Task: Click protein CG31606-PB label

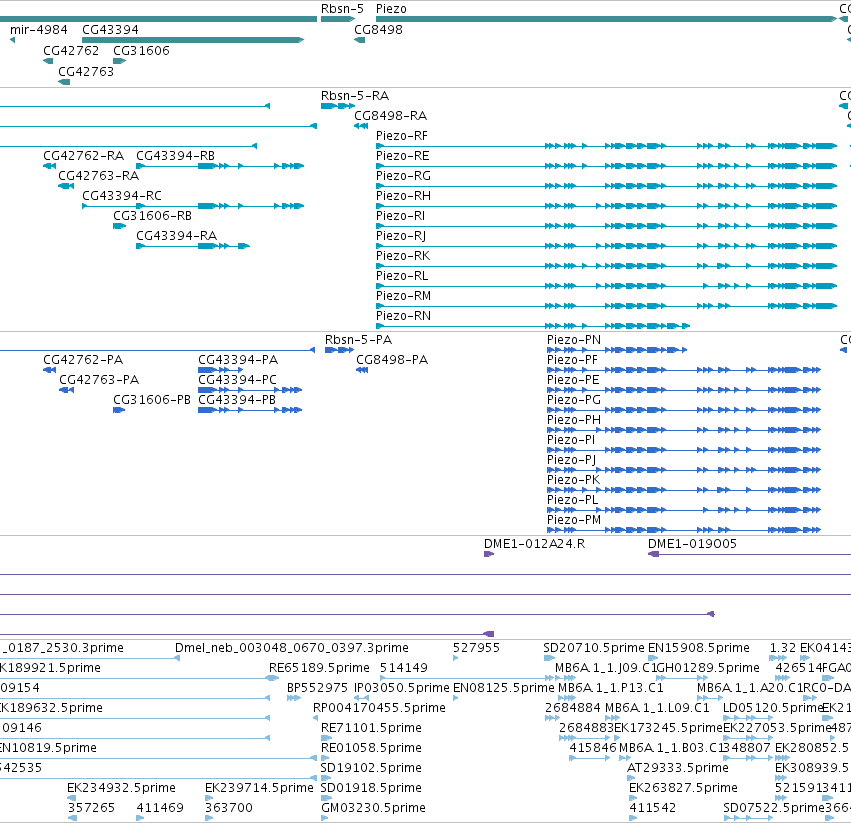Action: pos(152,401)
